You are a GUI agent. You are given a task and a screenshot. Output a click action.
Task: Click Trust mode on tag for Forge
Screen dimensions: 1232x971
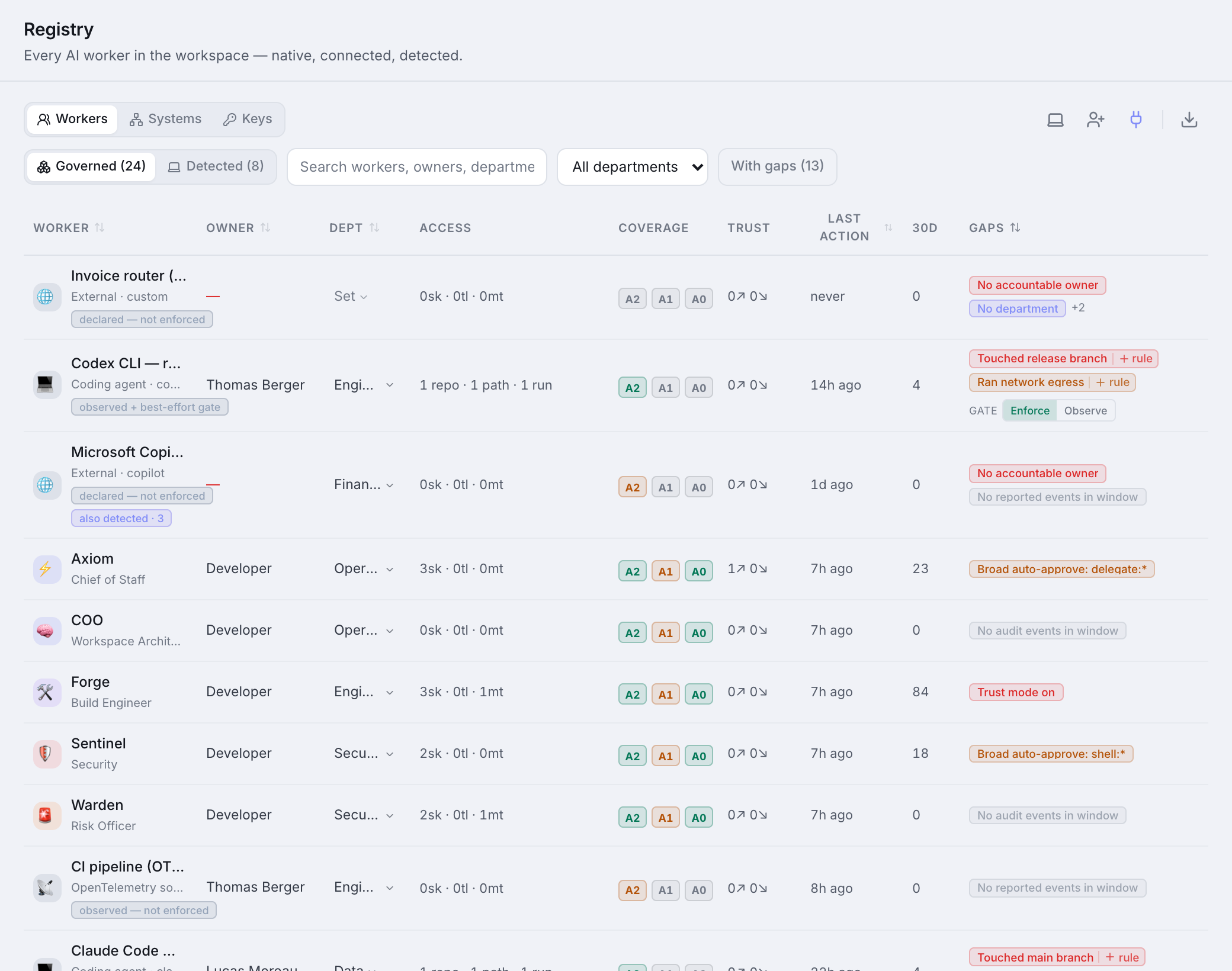tap(1016, 692)
